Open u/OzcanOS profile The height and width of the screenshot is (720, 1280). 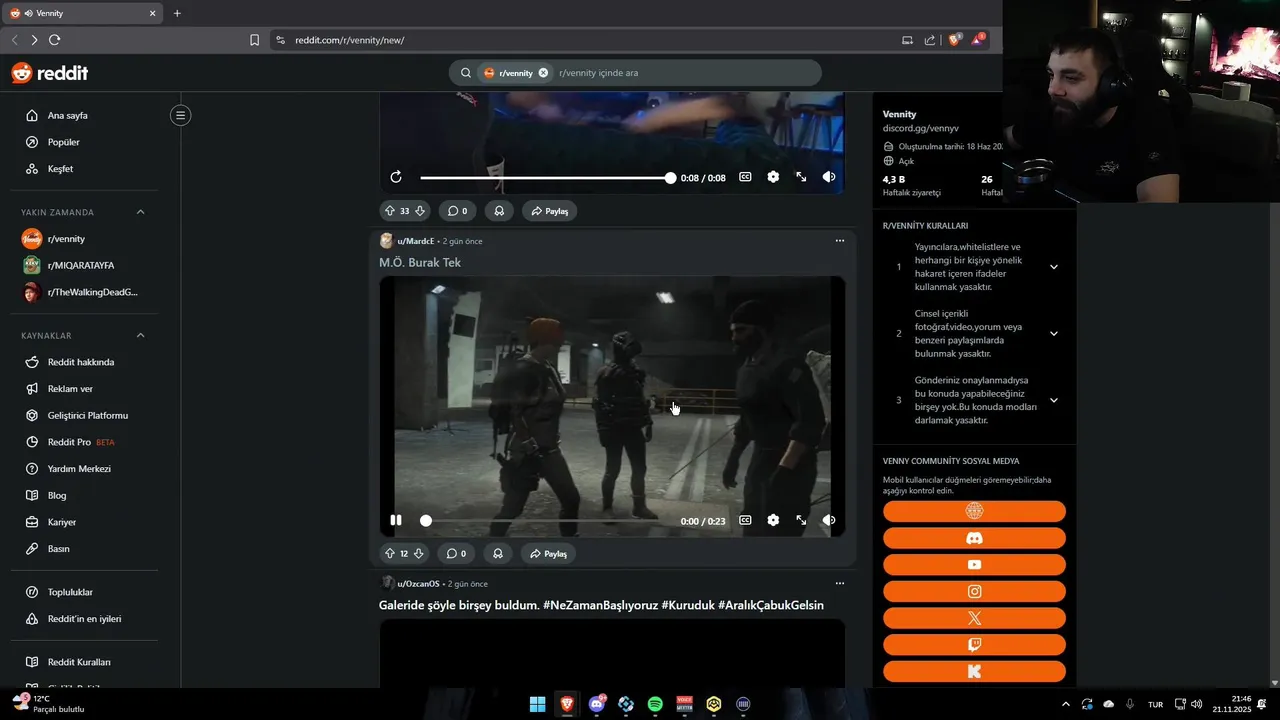[x=418, y=584]
